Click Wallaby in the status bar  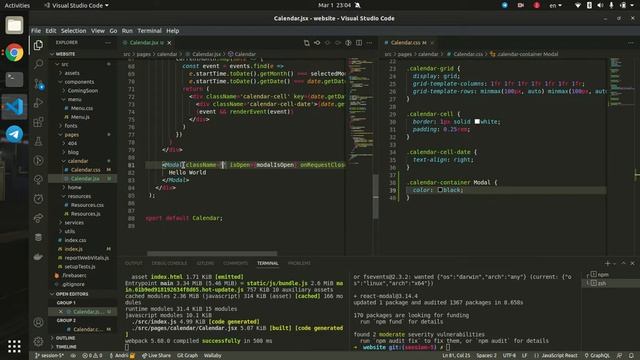(212, 356)
